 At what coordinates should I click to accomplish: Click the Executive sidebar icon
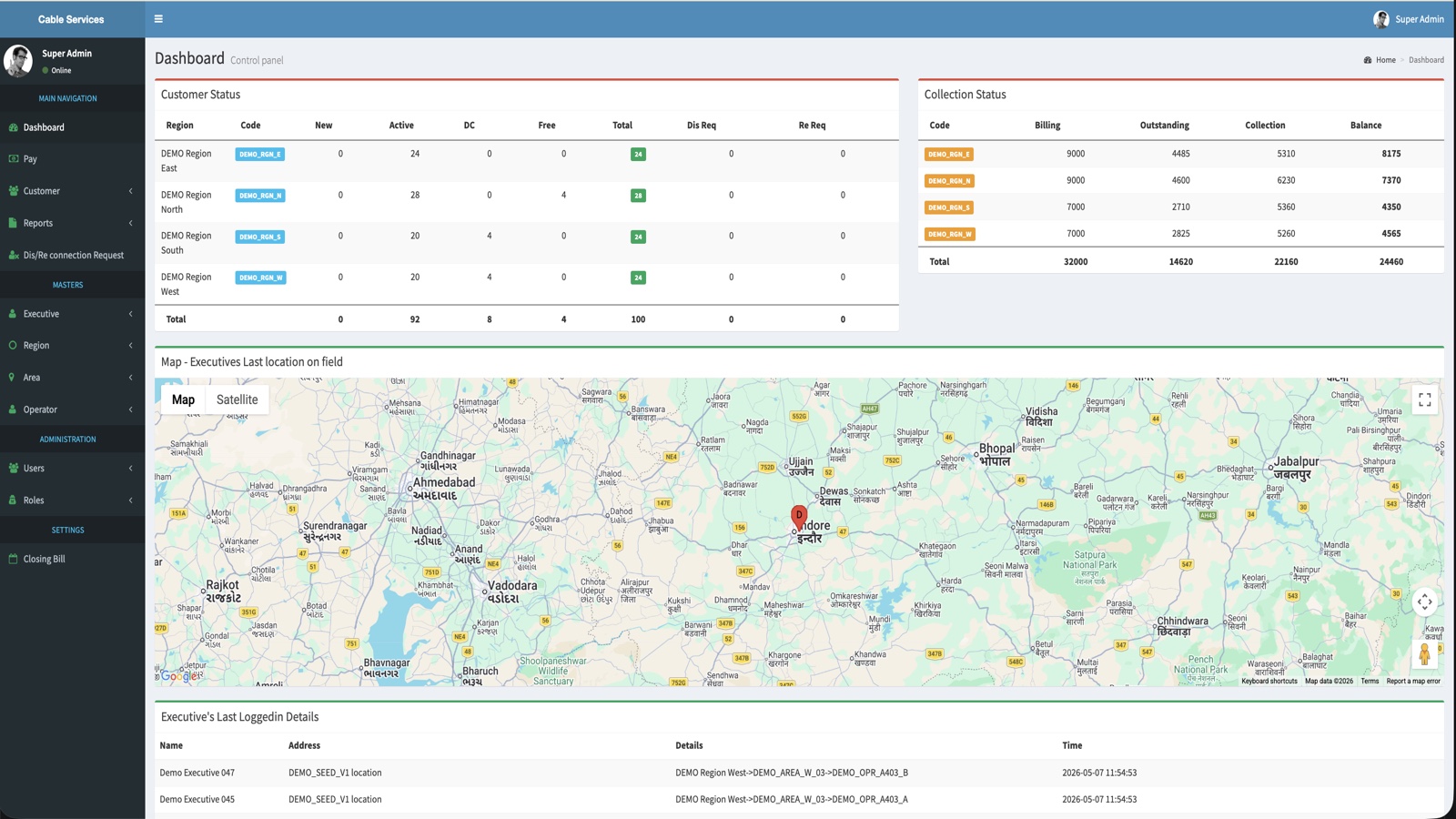(13, 314)
